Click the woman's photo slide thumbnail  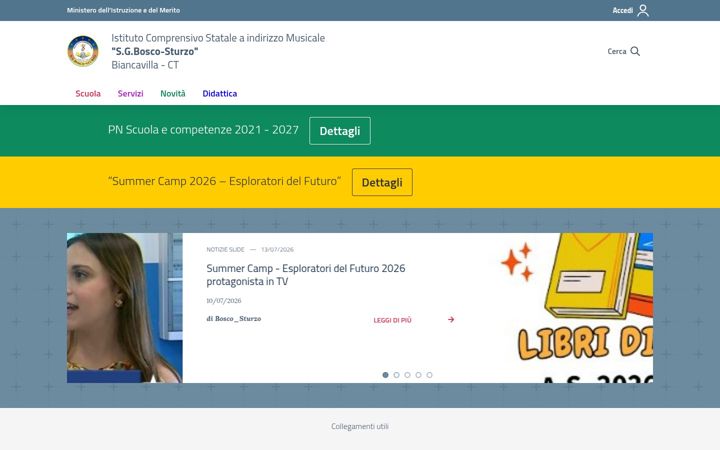pos(124,308)
